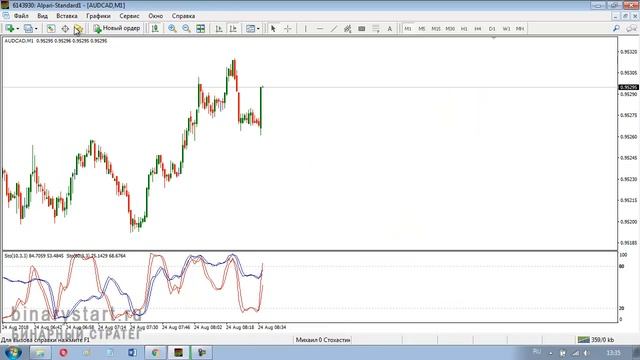This screenshot has width=640, height=360.
Task: Switch to H4 timeframe
Action: 478,29
